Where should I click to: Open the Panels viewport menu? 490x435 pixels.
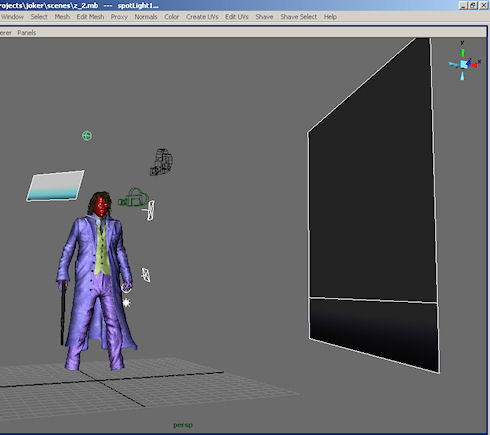pos(27,33)
